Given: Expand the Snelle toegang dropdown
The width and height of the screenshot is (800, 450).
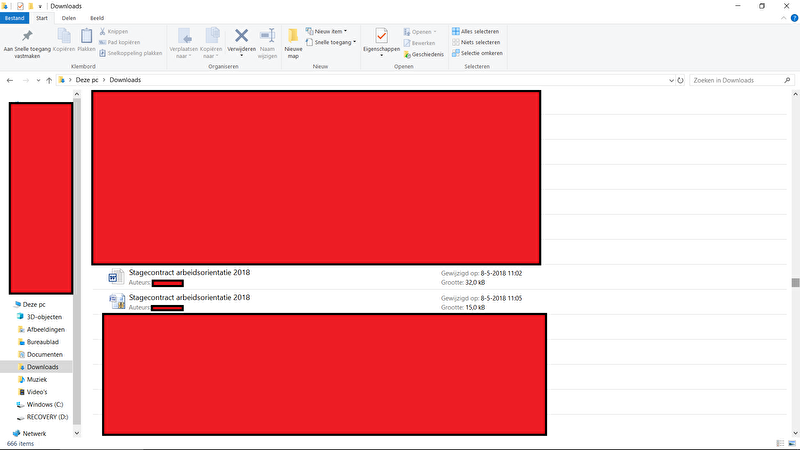Looking at the screenshot, I should [332, 42].
